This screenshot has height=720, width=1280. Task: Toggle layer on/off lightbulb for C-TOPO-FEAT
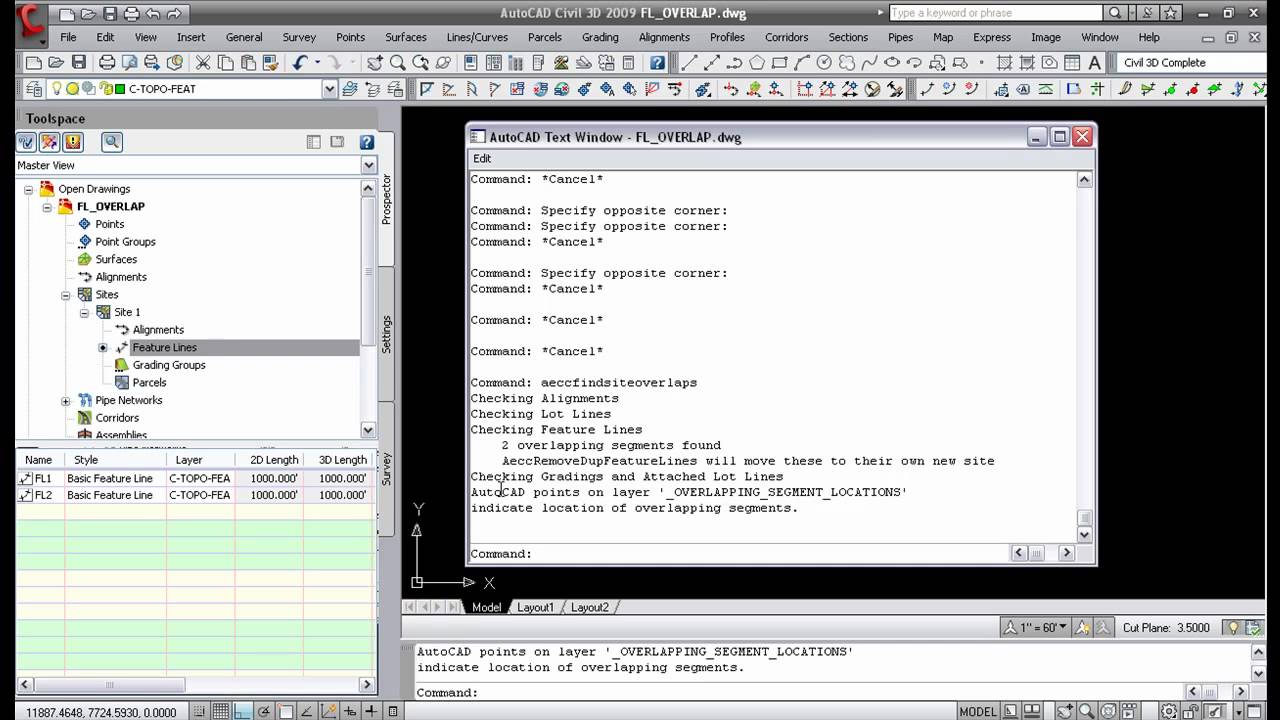[x=57, y=89]
